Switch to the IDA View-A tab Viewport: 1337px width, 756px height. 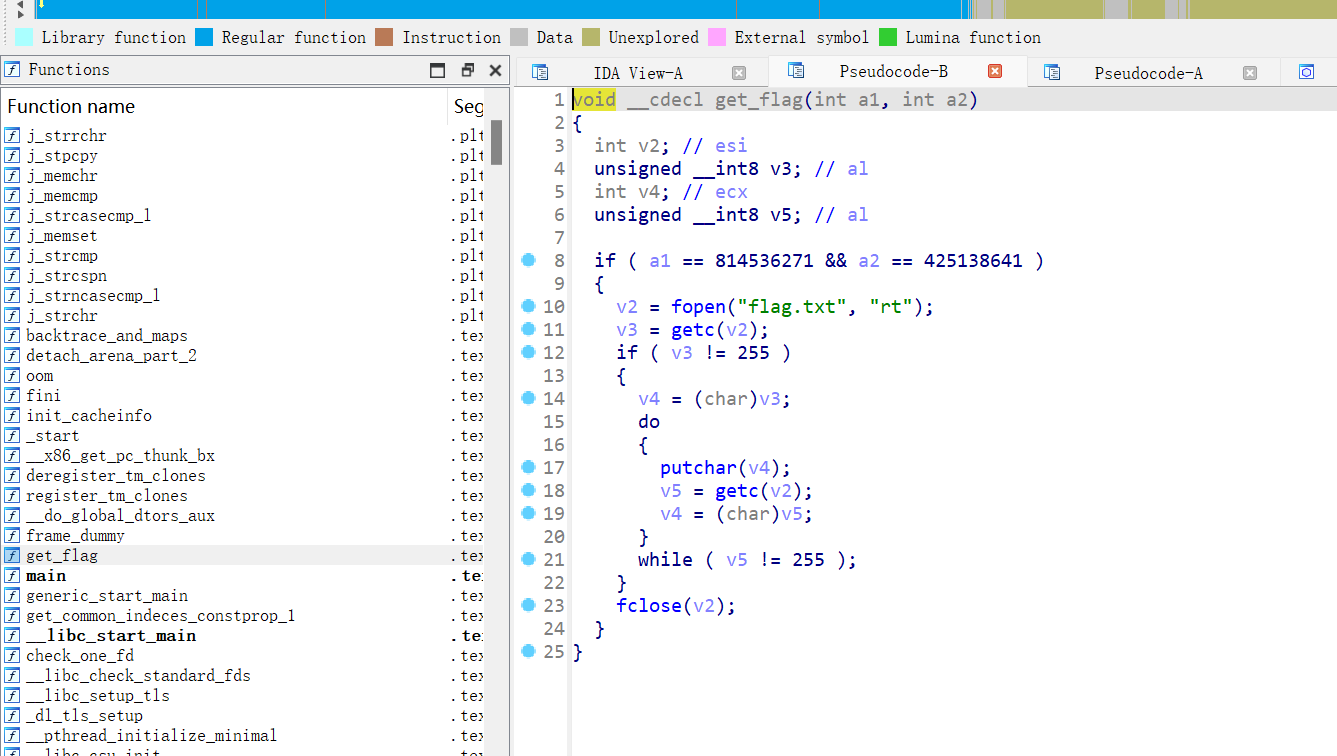click(x=638, y=73)
